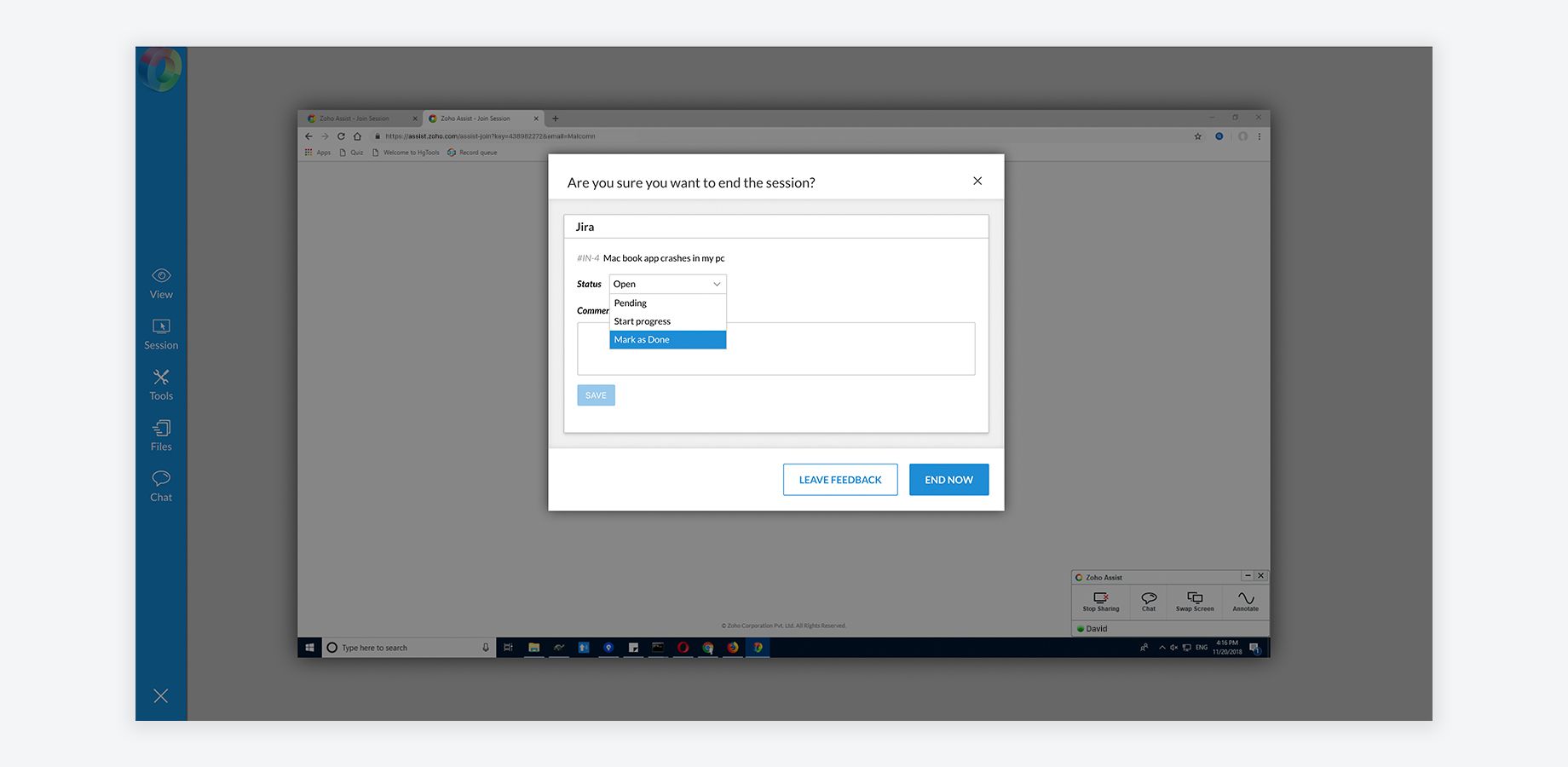Close the second browser tab
The height and width of the screenshot is (767, 1568).
click(536, 118)
